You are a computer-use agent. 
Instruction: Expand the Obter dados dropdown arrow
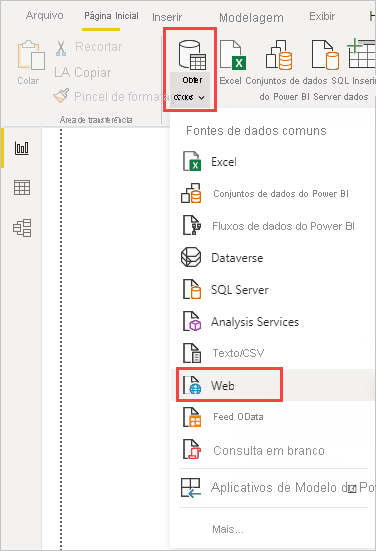(201, 98)
